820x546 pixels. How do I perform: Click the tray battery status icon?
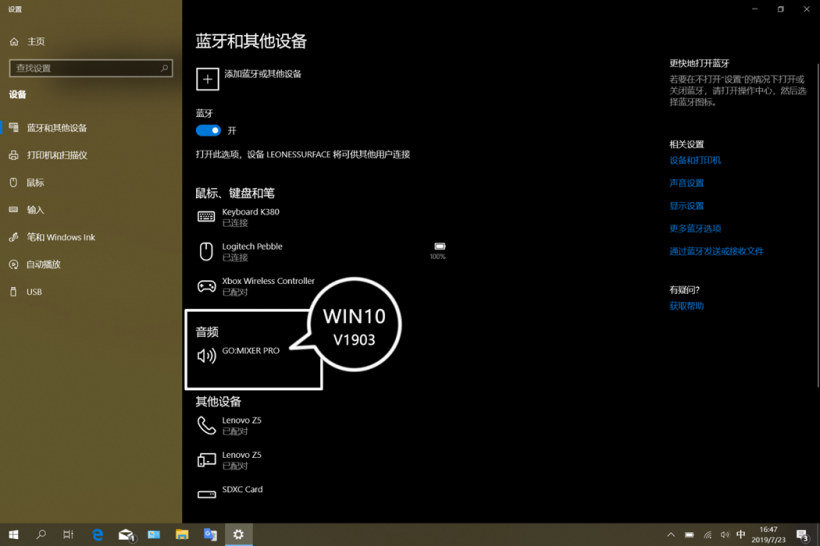coord(689,534)
